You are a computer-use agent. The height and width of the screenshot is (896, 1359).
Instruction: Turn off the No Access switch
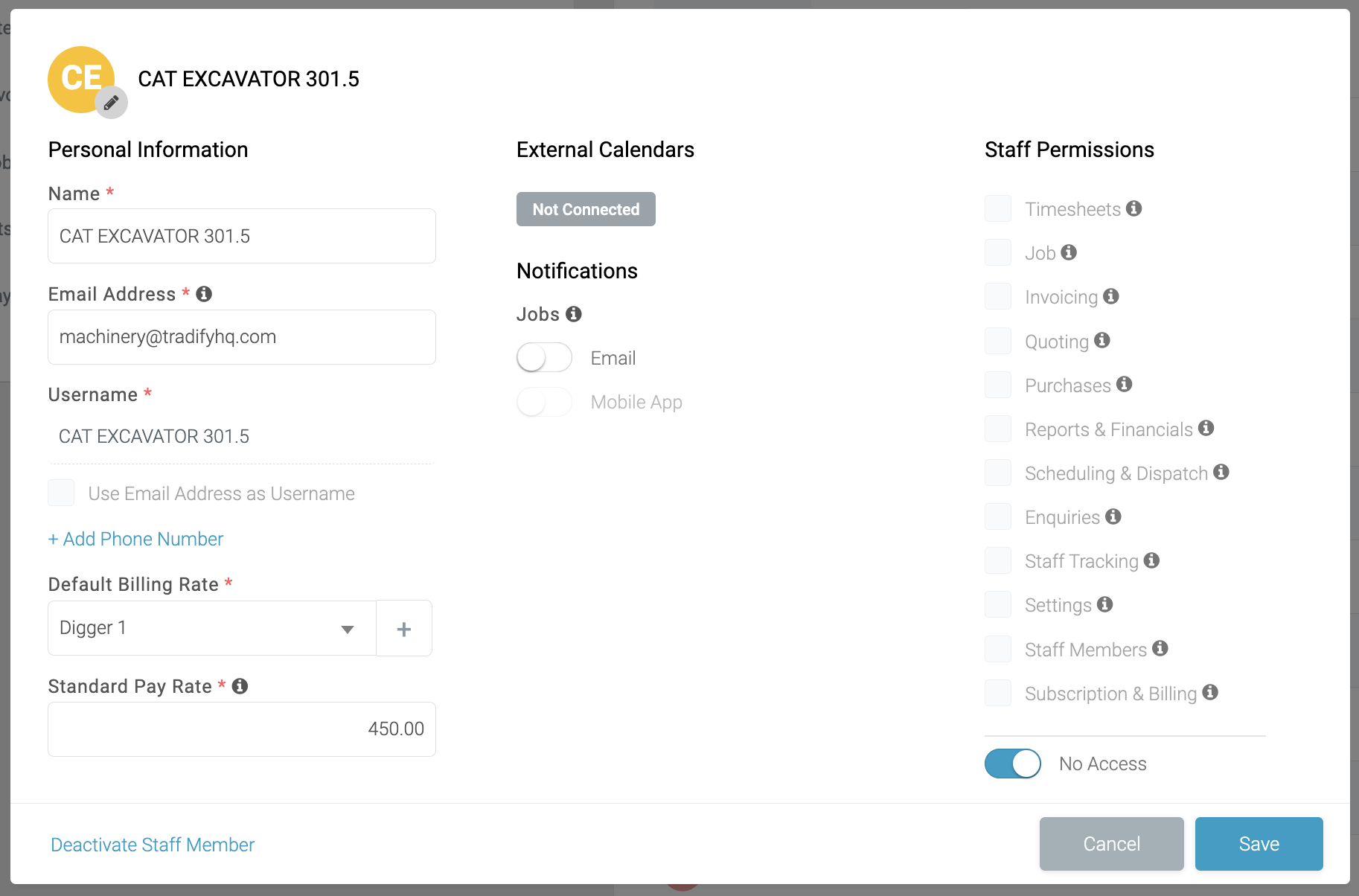coord(1013,764)
